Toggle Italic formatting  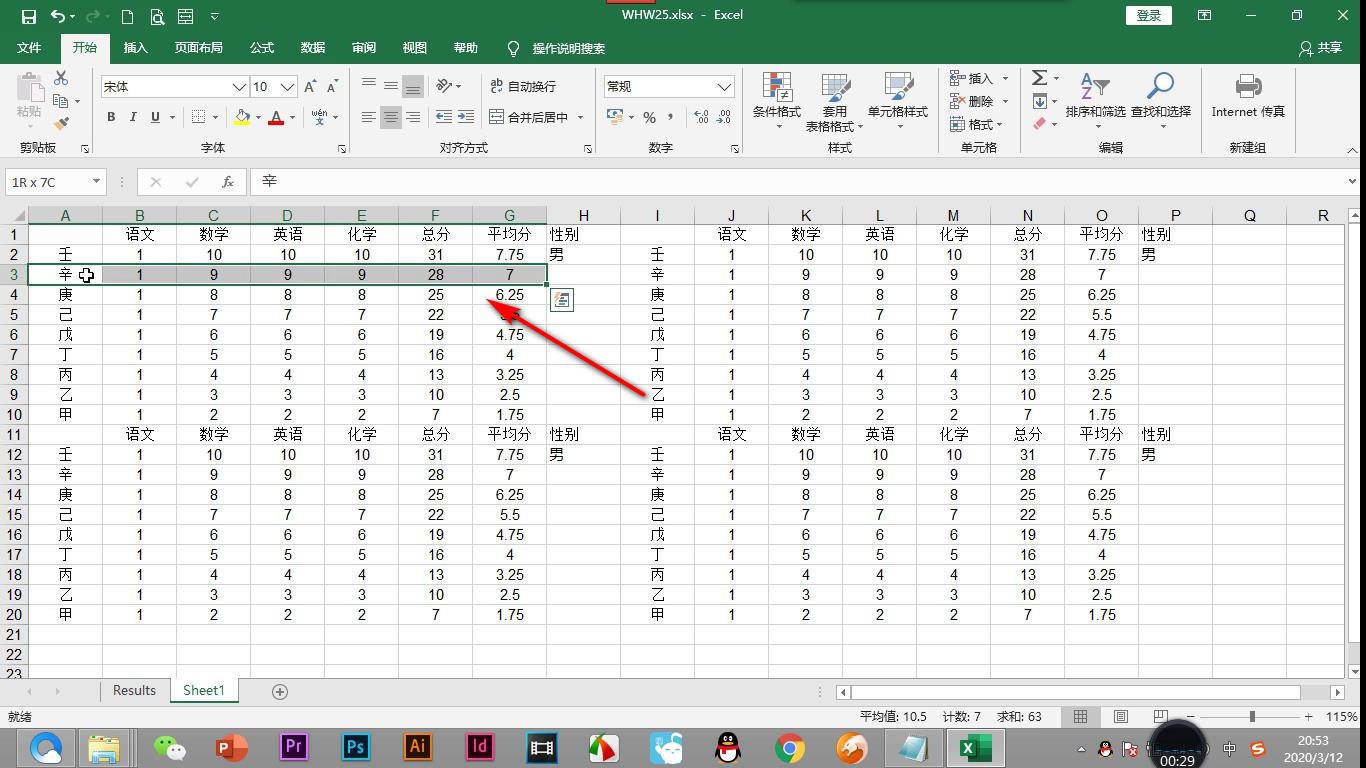coord(133,117)
